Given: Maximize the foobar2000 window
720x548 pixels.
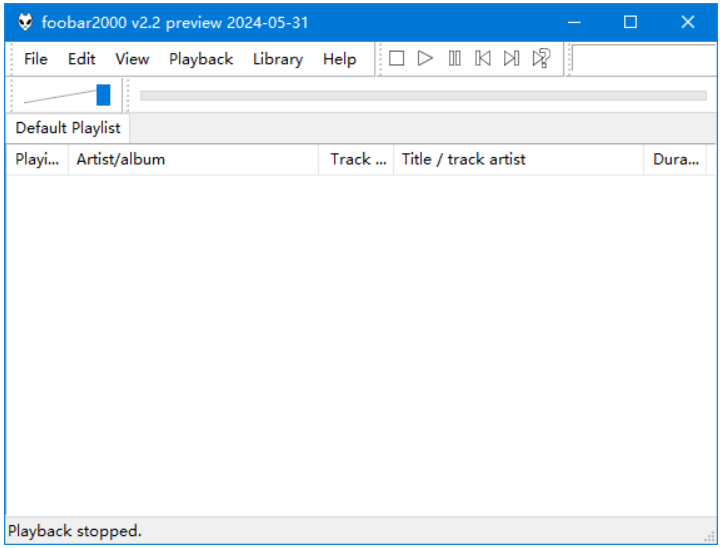Looking at the screenshot, I should coord(630,22).
